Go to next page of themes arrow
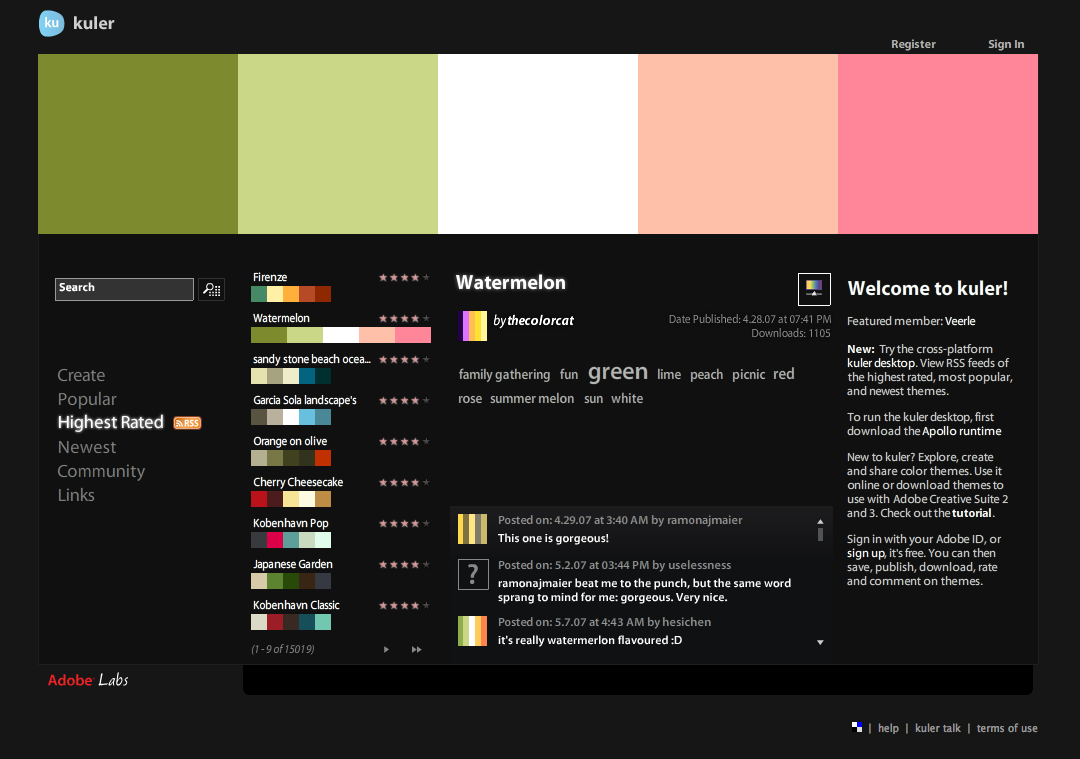Image resolution: width=1080 pixels, height=759 pixels. [x=386, y=649]
